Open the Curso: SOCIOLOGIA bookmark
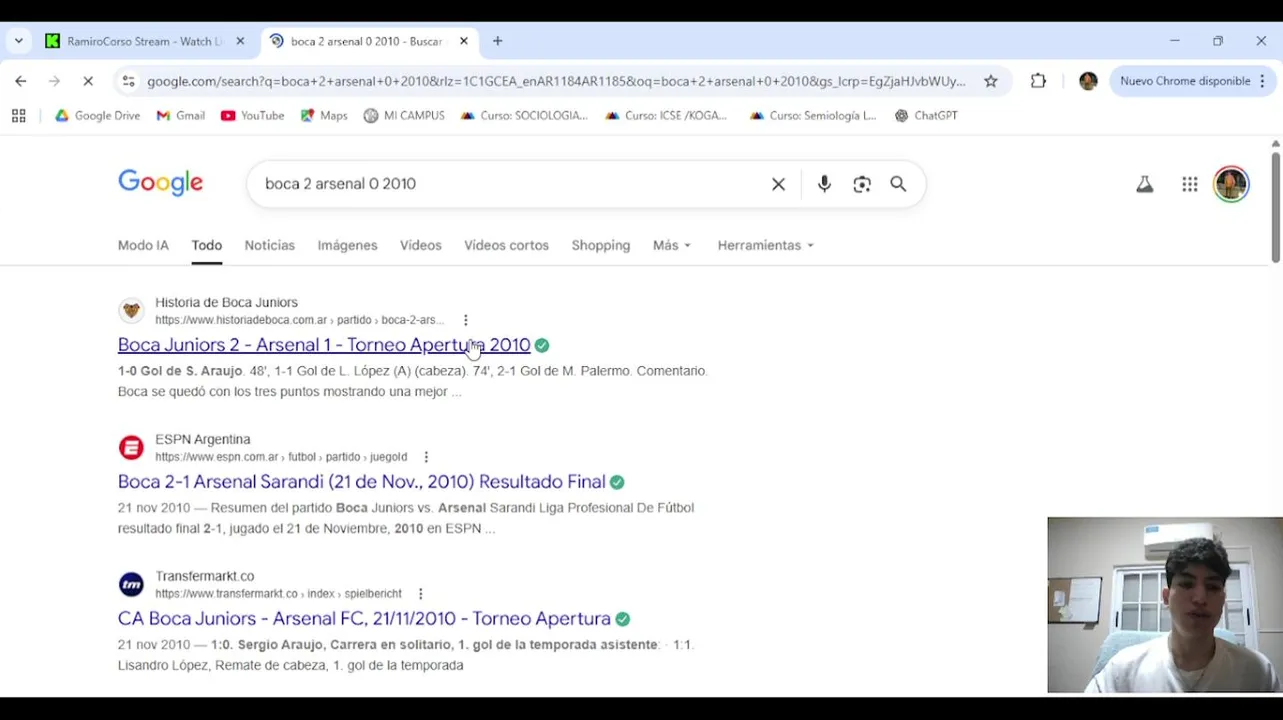 tap(524, 116)
